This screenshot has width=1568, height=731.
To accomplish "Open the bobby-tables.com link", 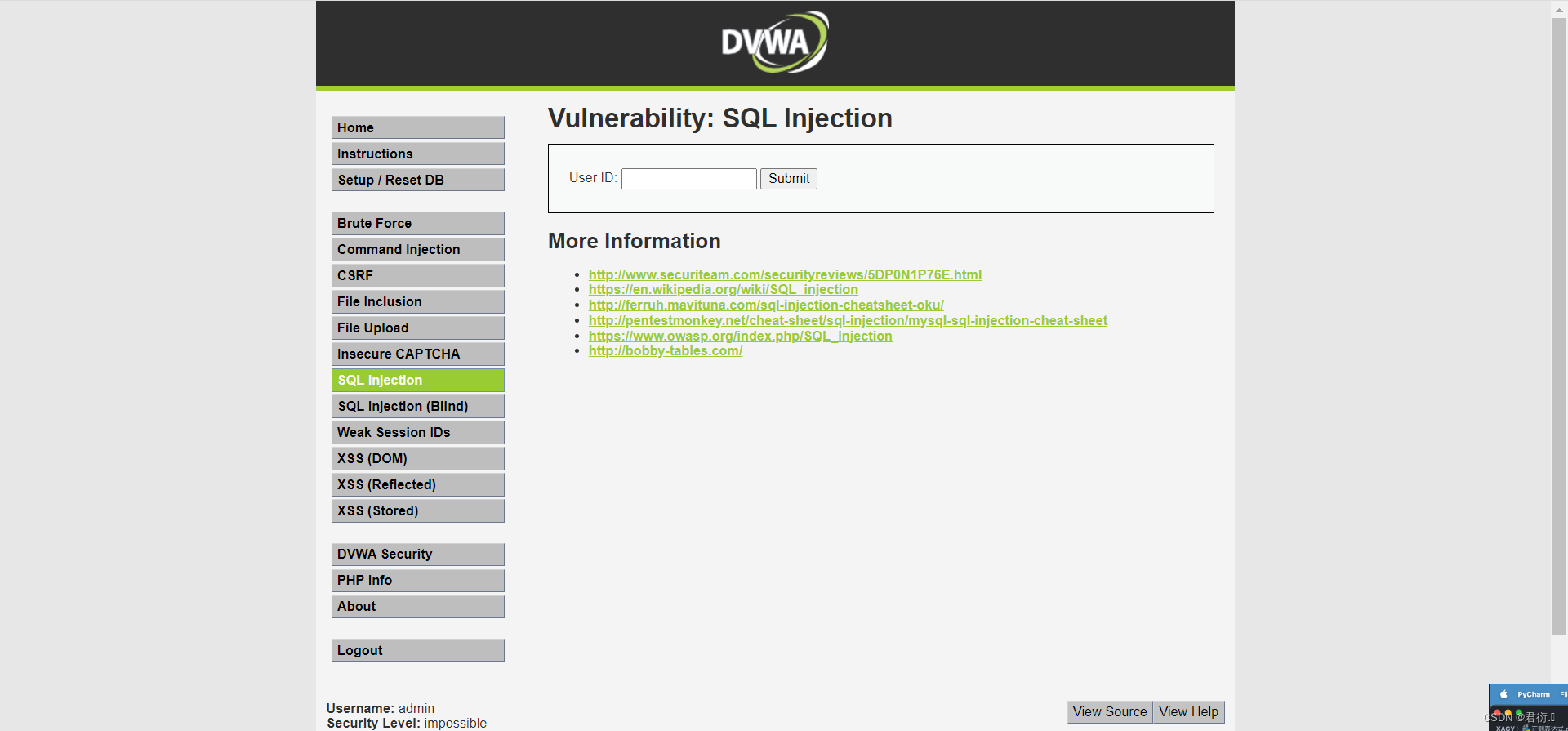I will pyautogui.click(x=666, y=350).
